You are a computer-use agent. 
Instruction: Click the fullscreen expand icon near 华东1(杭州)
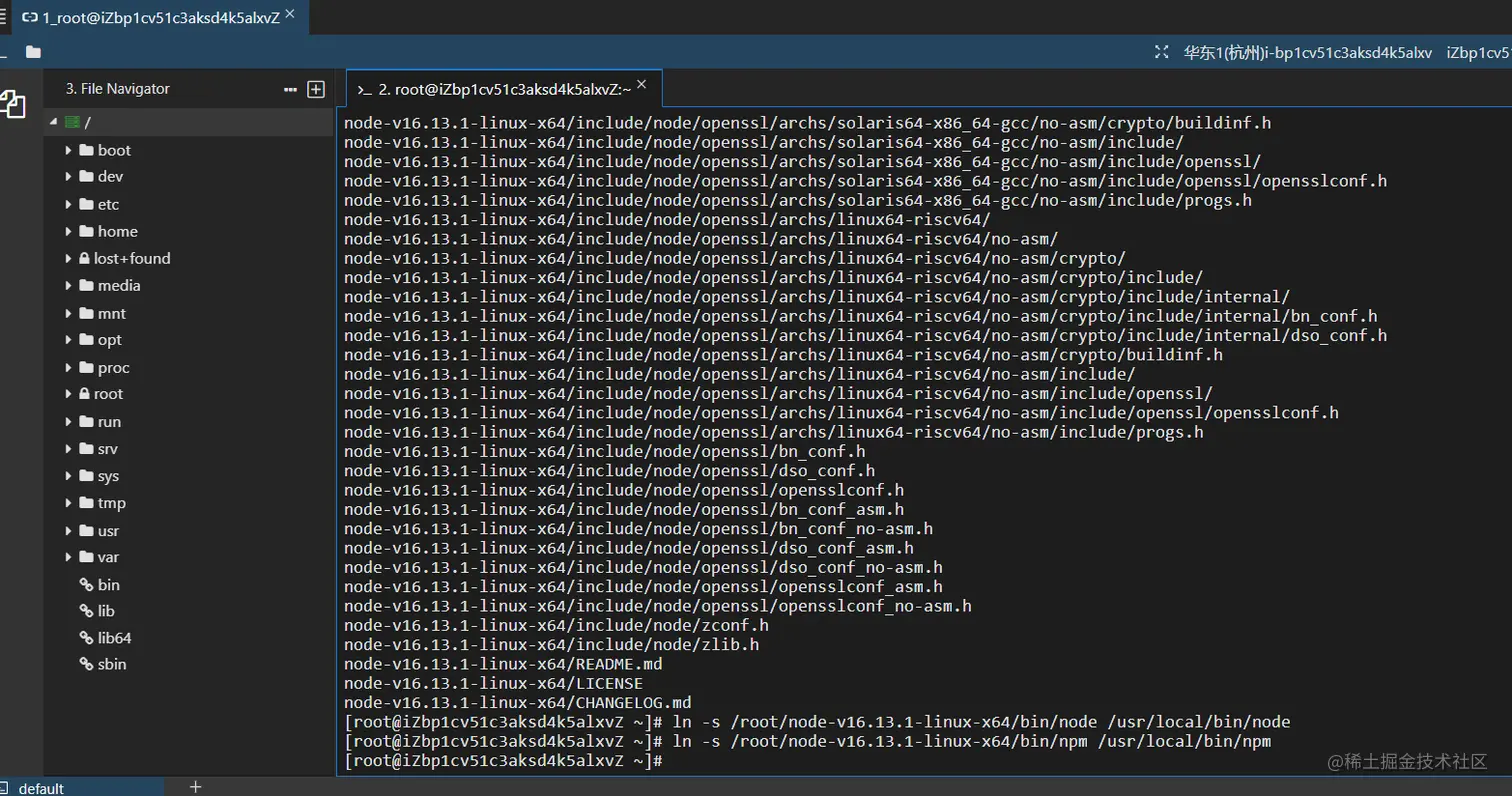1161,52
